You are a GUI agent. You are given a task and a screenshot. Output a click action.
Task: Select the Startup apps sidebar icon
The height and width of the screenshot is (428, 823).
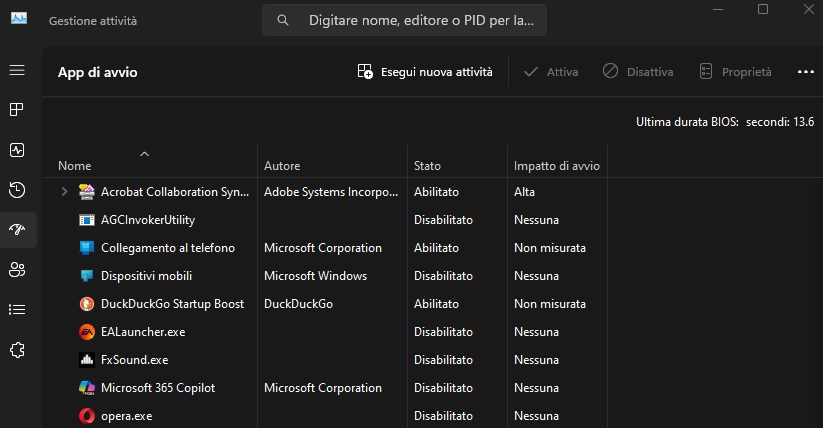click(17, 229)
